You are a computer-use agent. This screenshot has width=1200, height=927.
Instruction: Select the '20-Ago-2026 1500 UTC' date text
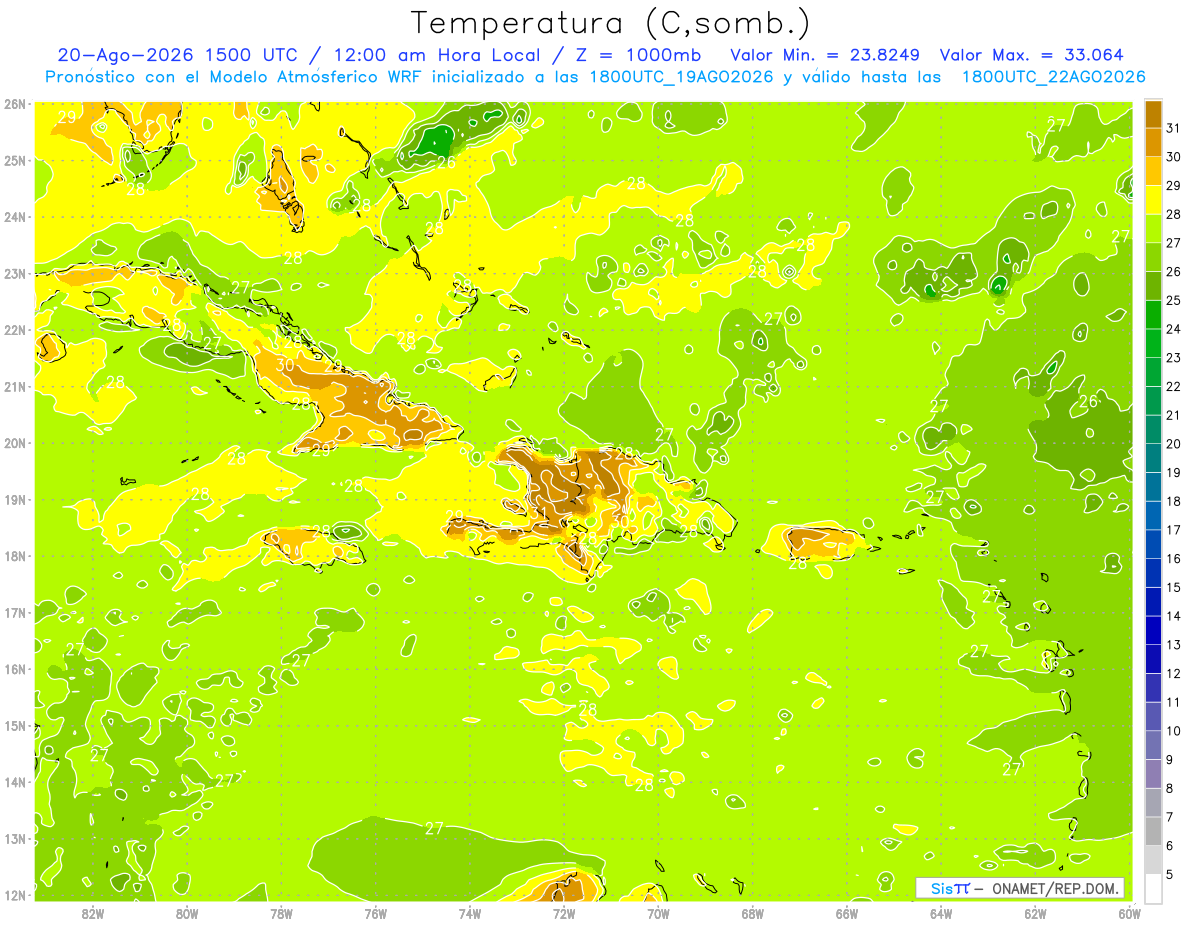tap(178, 55)
